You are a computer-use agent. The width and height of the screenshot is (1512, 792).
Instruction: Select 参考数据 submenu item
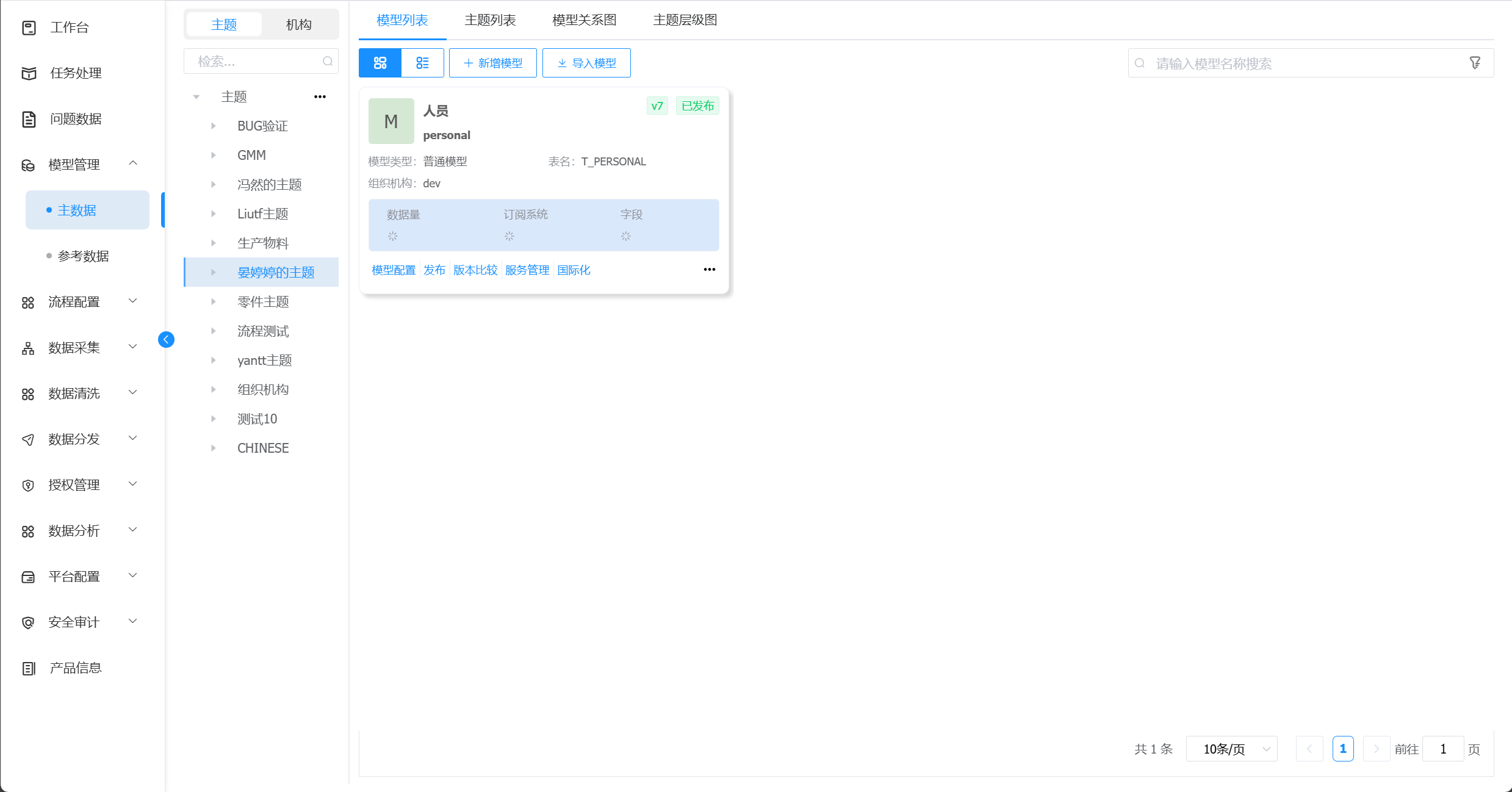pyautogui.click(x=83, y=256)
